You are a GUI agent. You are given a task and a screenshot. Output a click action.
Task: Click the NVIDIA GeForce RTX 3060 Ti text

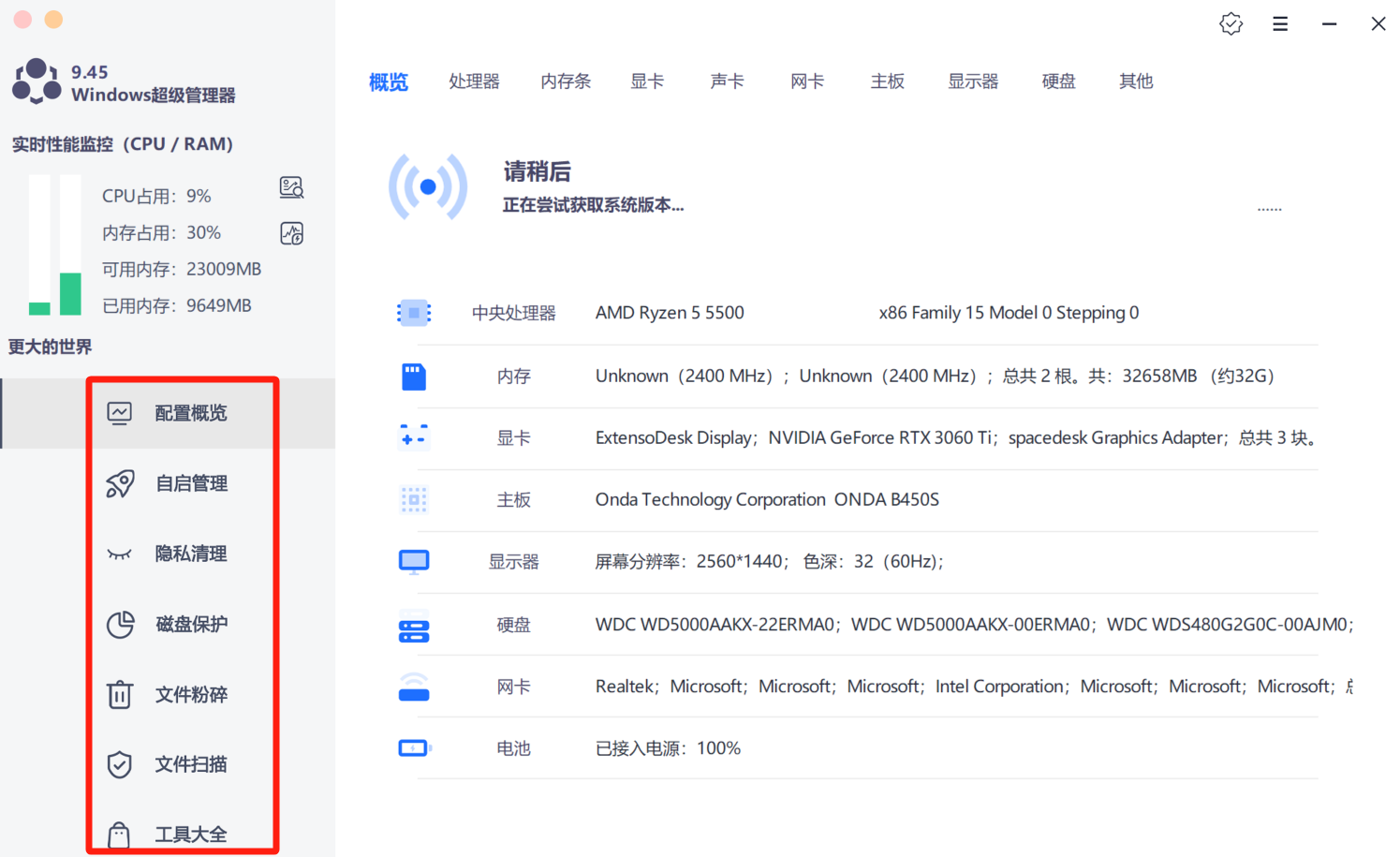tap(880, 437)
